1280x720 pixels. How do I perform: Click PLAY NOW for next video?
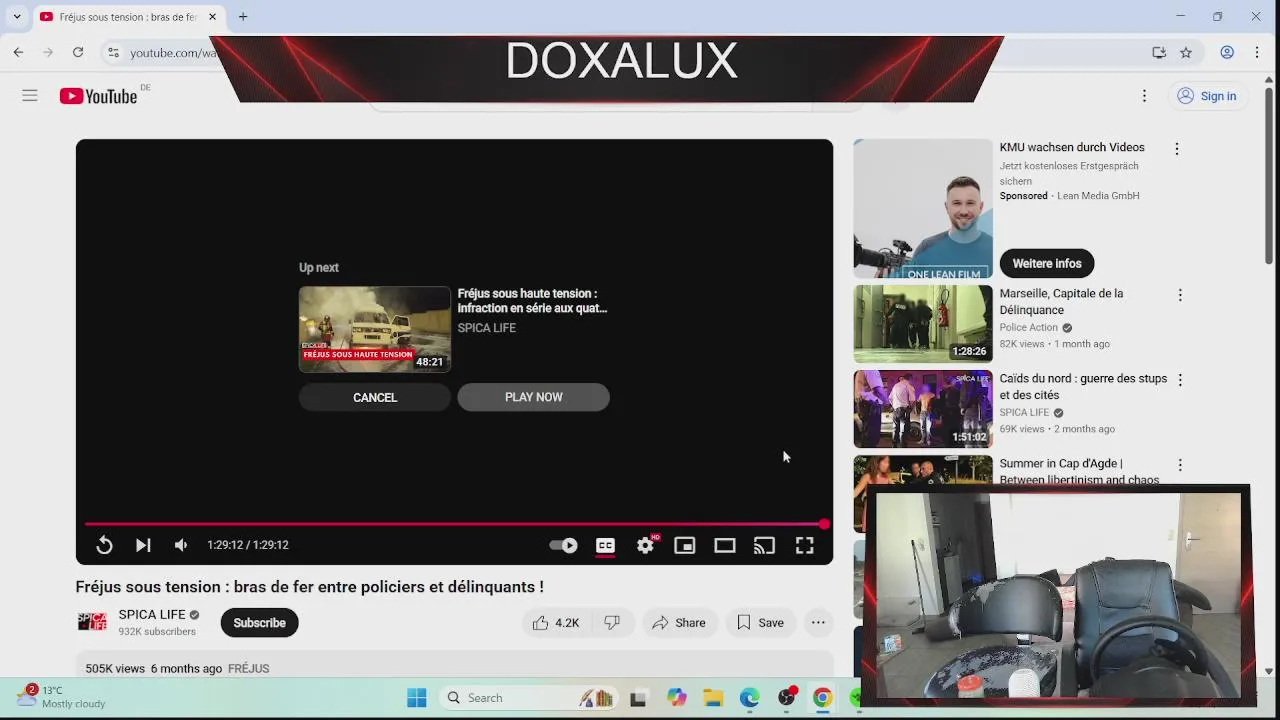click(x=533, y=397)
